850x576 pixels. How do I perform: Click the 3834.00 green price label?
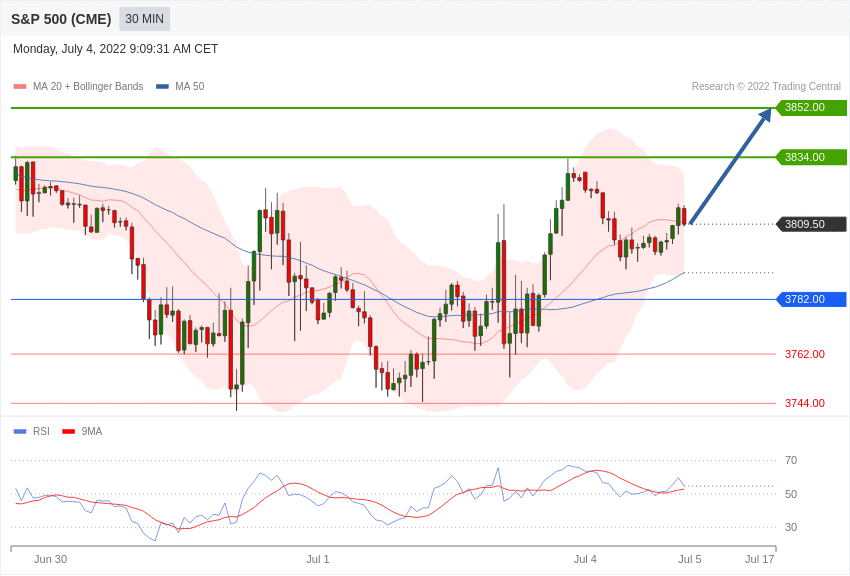tap(812, 157)
